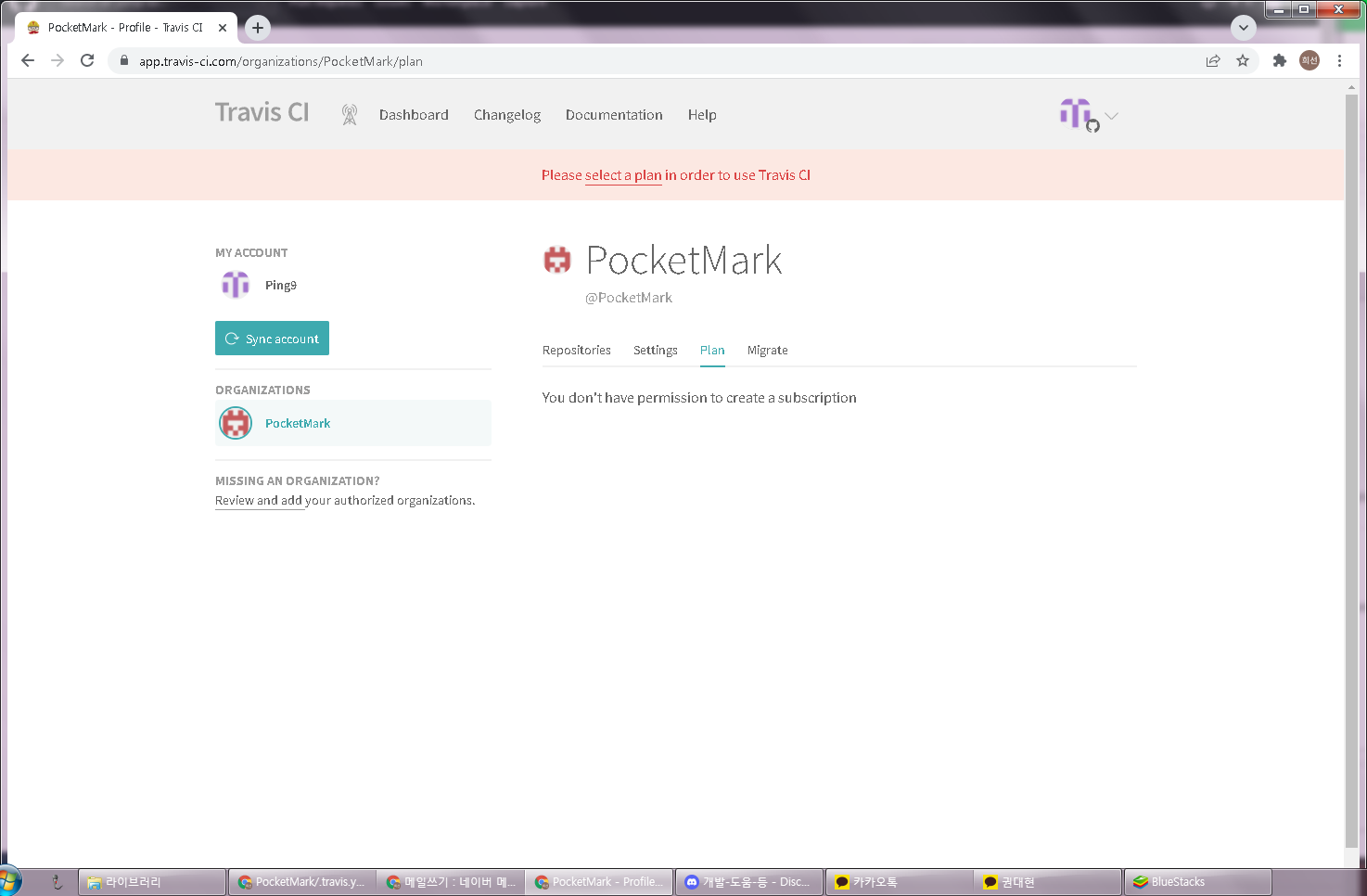Viewport: 1367px width, 896px height.
Task: Reload the current page
Action: tap(87, 60)
